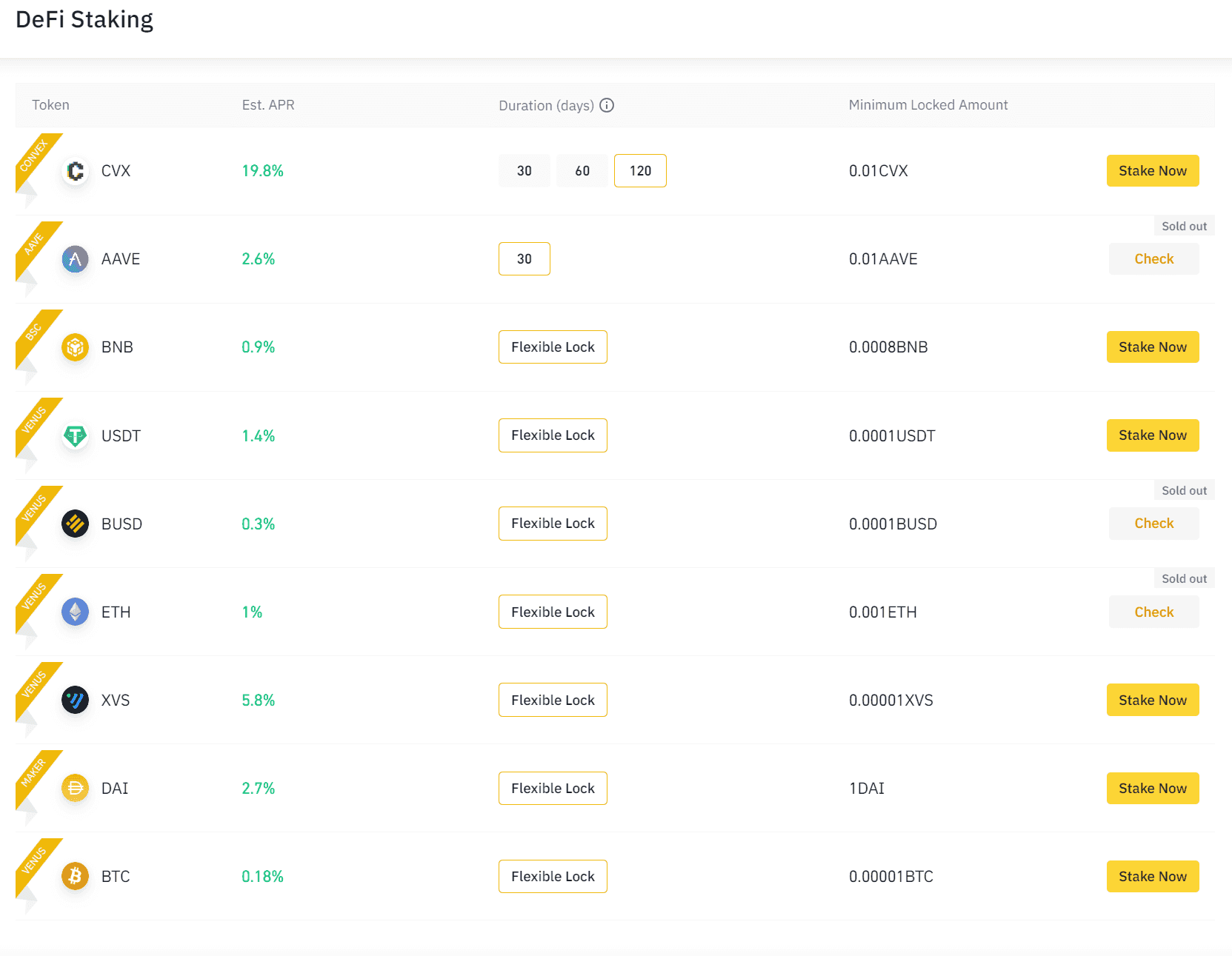This screenshot has width=1232, height=956.
Task: Check the sold-out ETH product
Action: coord(1153,612)
